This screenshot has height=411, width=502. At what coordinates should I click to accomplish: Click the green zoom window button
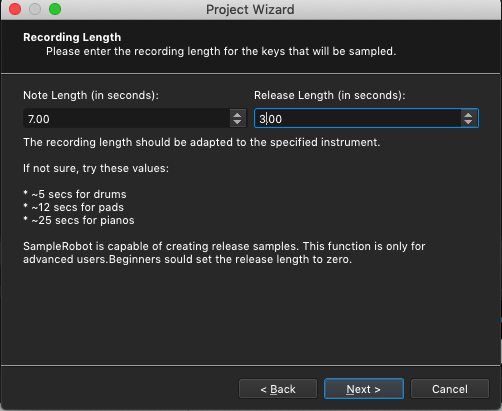point(55,9)
